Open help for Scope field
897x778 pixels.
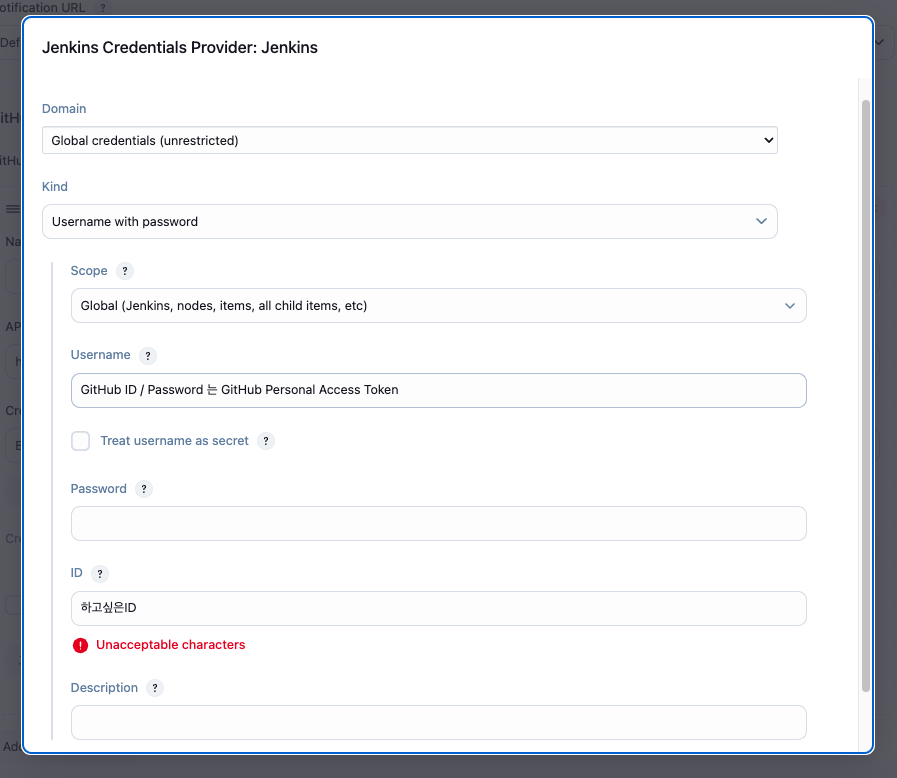pyautogui.click(x=125, y=271)
